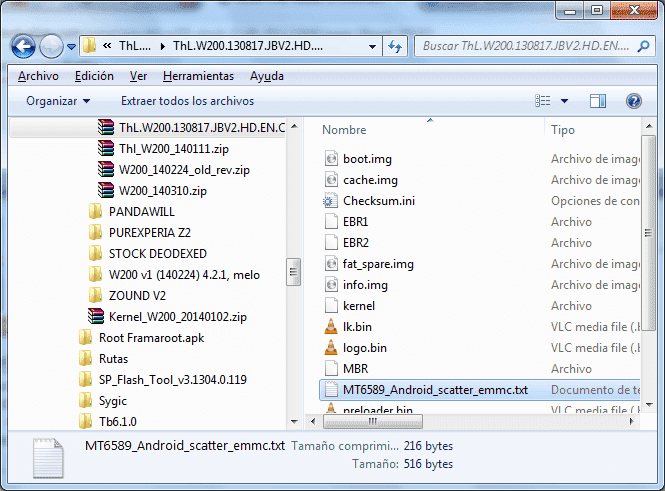Viewport: 665px width, 491px height.
Task: Click the Forward navigation arrow button
Action: (51, 46)
